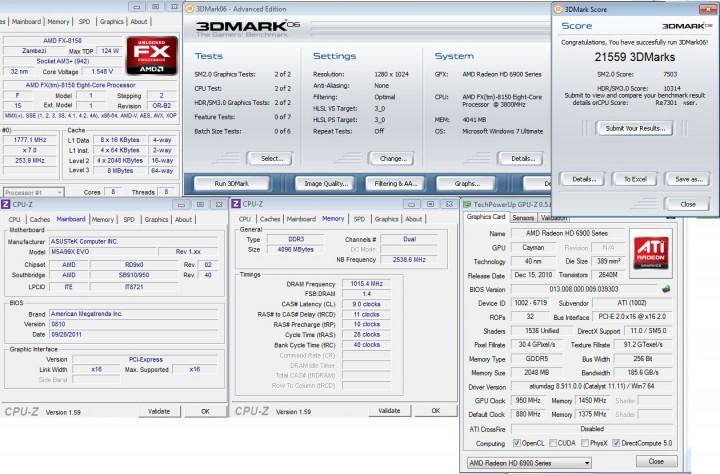Click Select... under Tests in 3DMark06
Screen dimensions: 720x474
(271, 158)
